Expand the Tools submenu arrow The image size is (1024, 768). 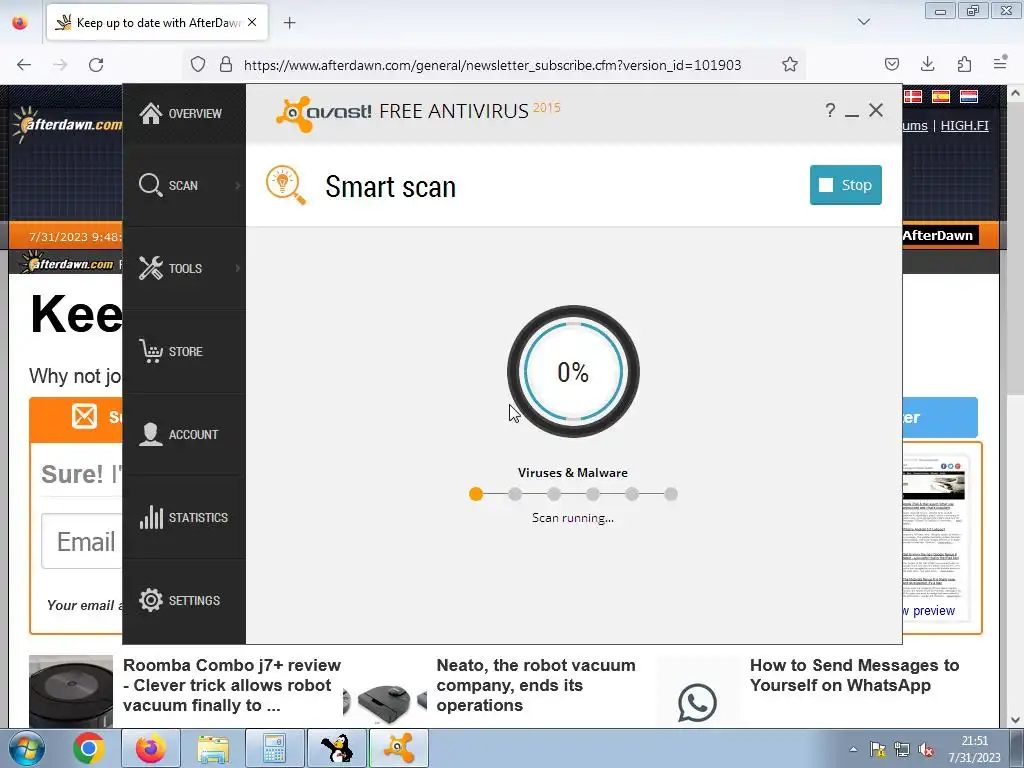click(x=238, y=268)
